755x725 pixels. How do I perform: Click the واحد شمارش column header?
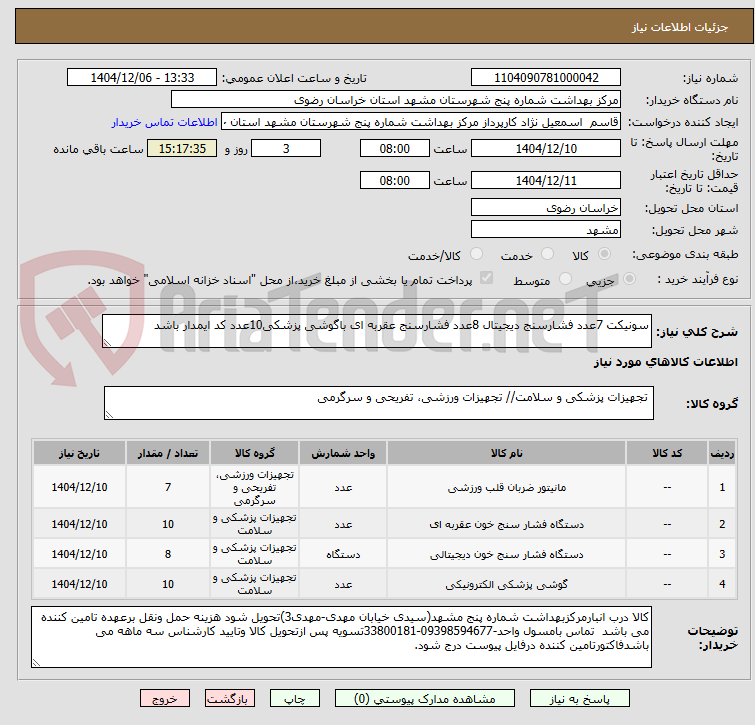pyautogui.click(x=343, y=453)
